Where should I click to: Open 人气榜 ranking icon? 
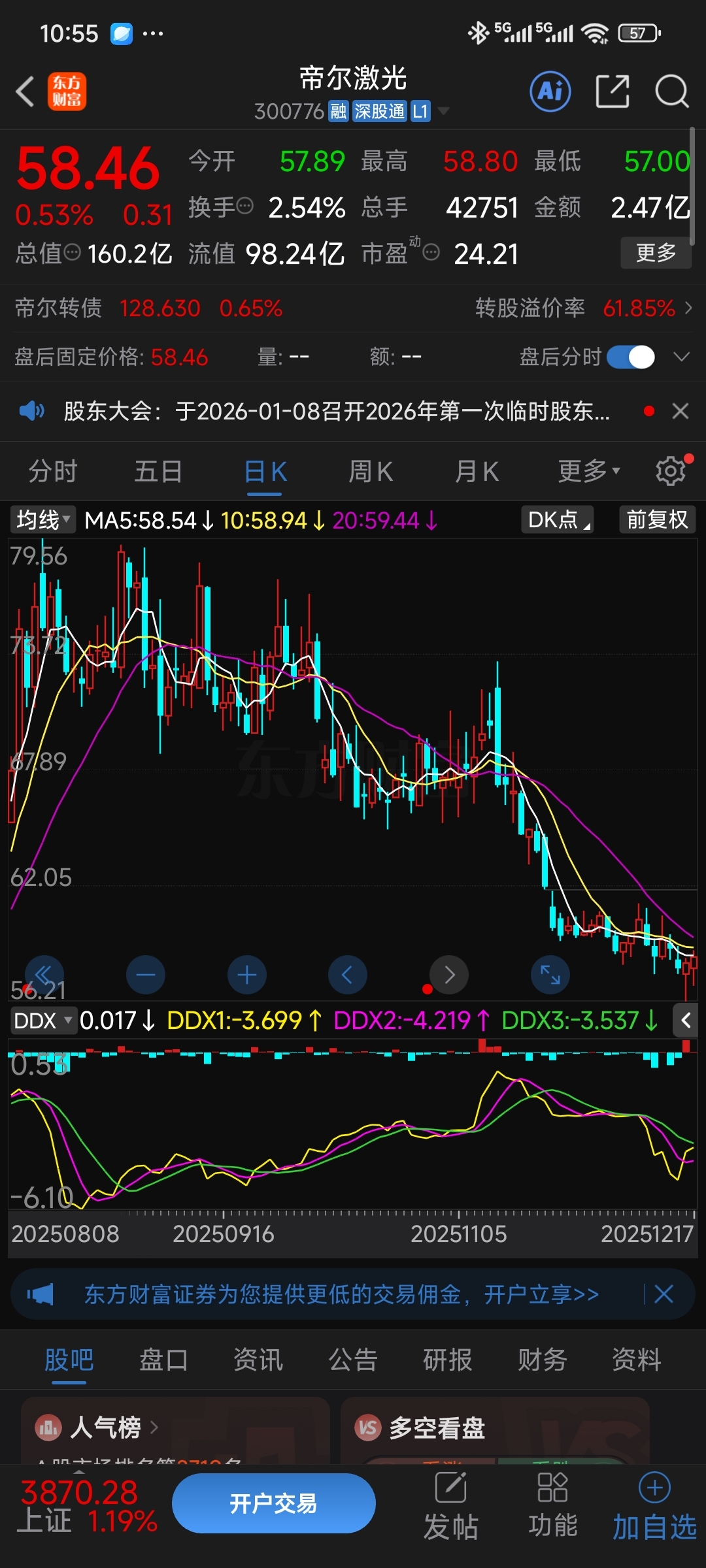click(x=48, y=1428)
